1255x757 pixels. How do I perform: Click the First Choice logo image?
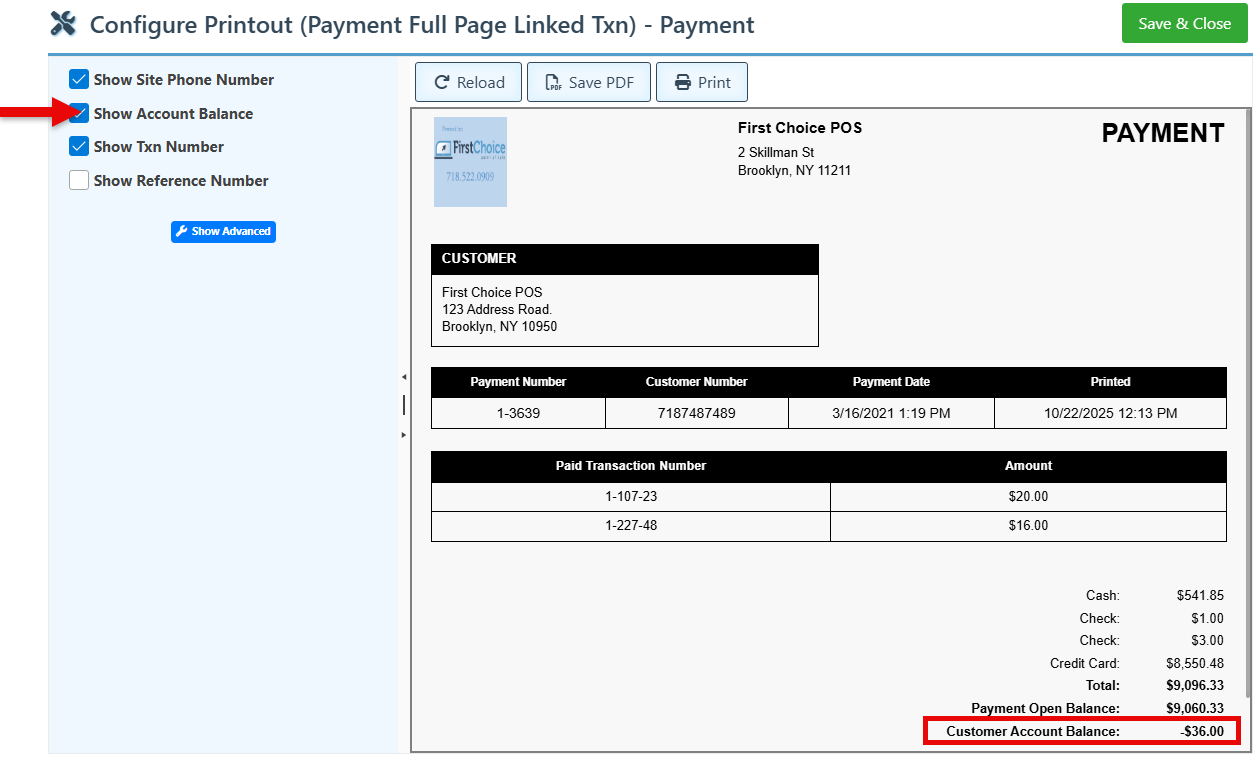coord(470,162)
